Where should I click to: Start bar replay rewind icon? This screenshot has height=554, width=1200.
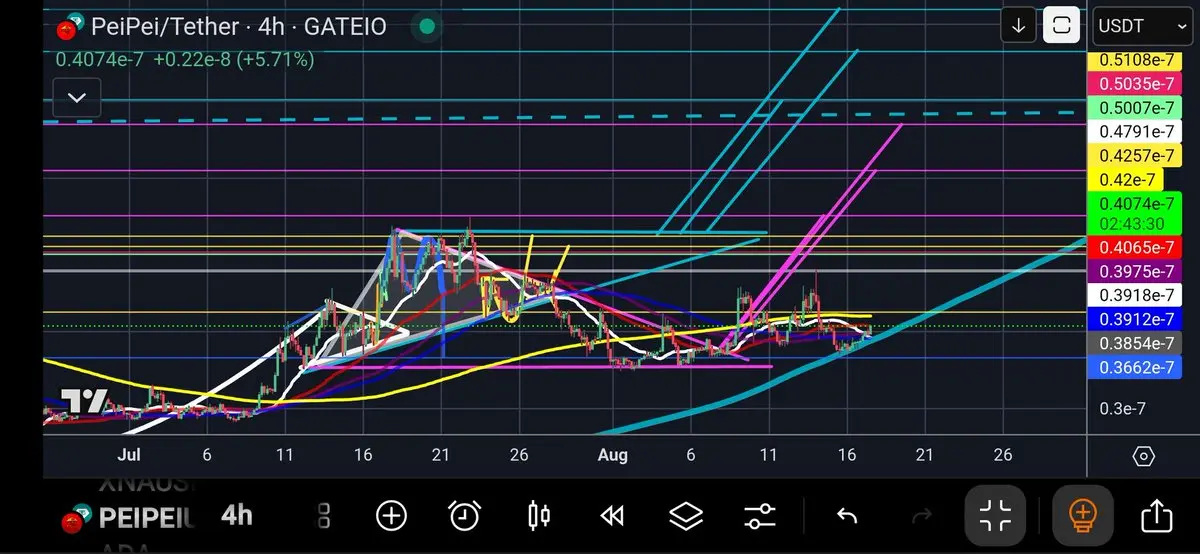612,516
